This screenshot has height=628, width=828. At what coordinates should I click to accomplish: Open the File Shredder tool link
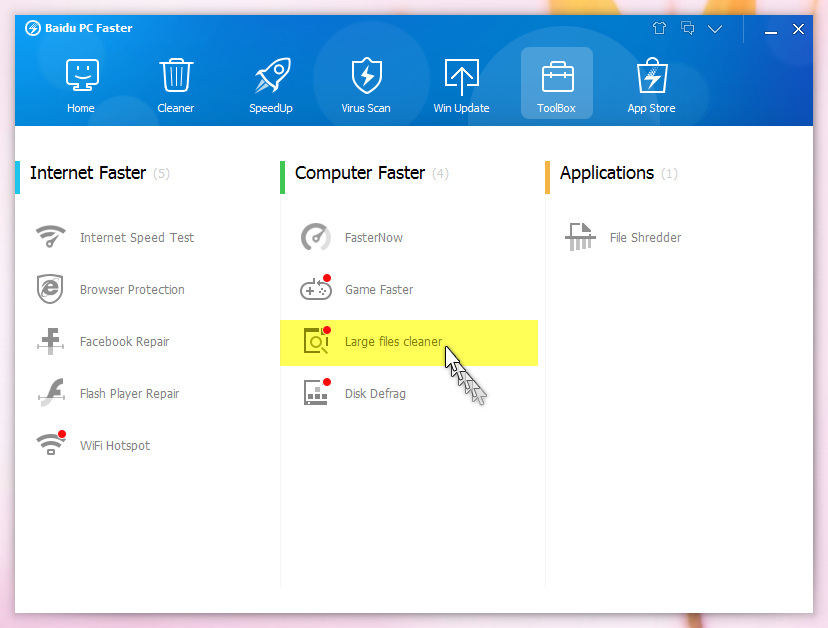coord(645,238)
